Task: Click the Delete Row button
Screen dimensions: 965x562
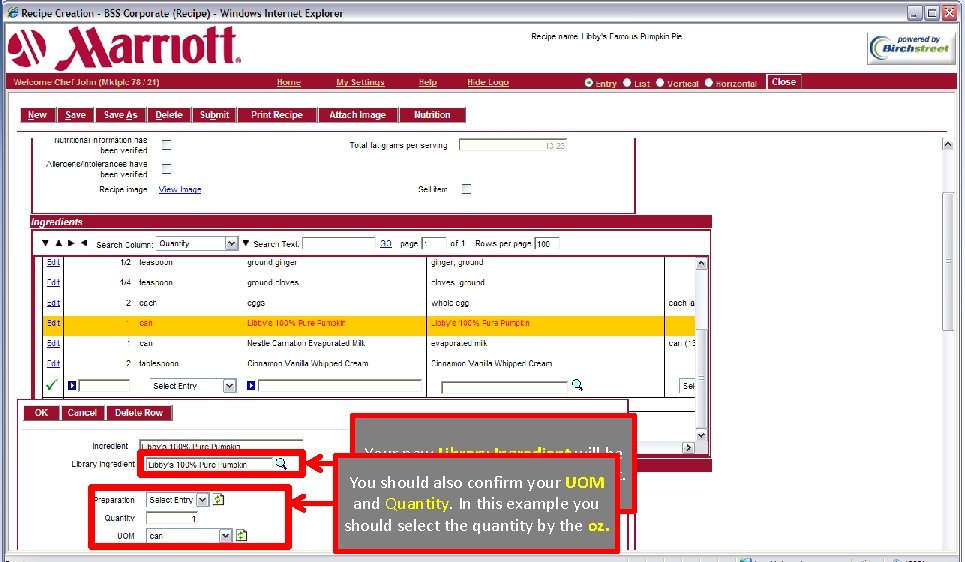Action: click(139, 413)
